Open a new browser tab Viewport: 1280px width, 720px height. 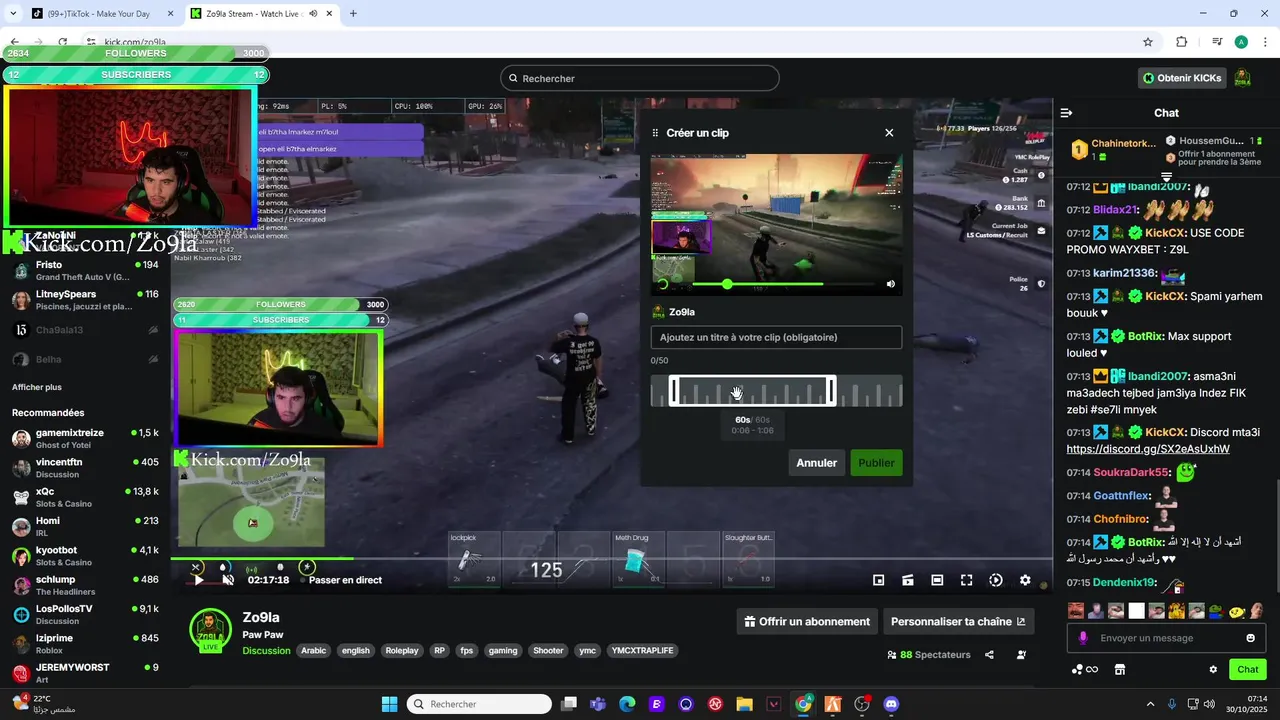tap(353, 14)
